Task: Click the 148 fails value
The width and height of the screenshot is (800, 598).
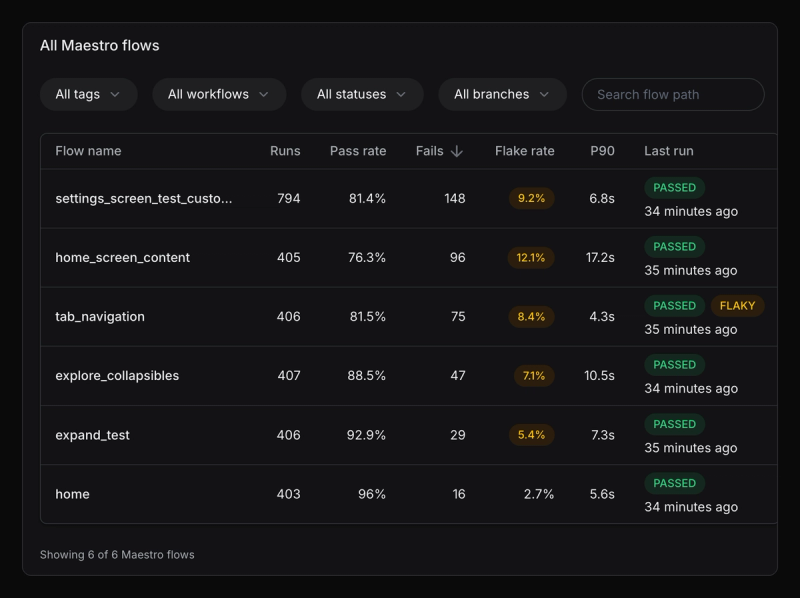Action: tap(455, 198)
